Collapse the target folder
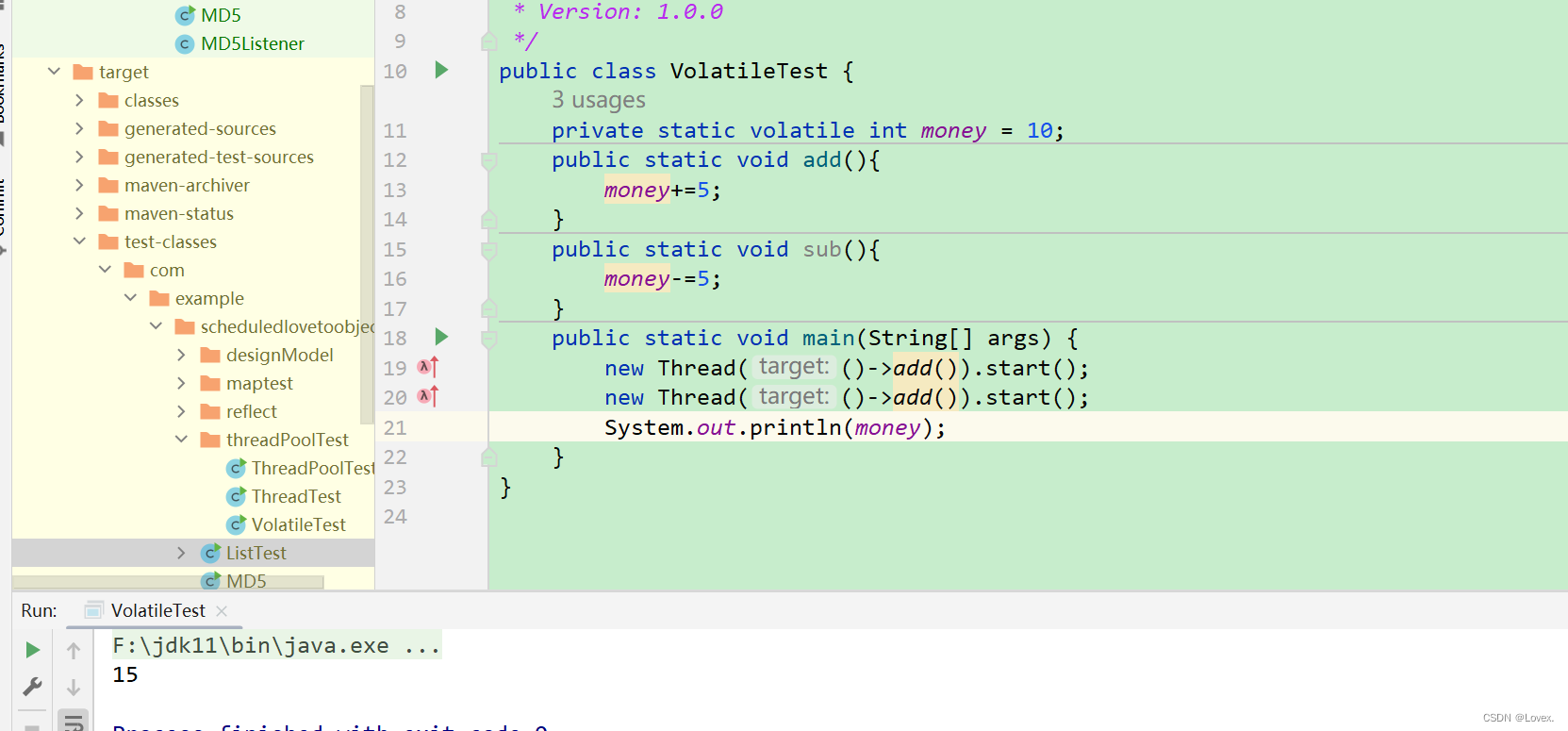1568x731 pixels. tap(54, 72)
